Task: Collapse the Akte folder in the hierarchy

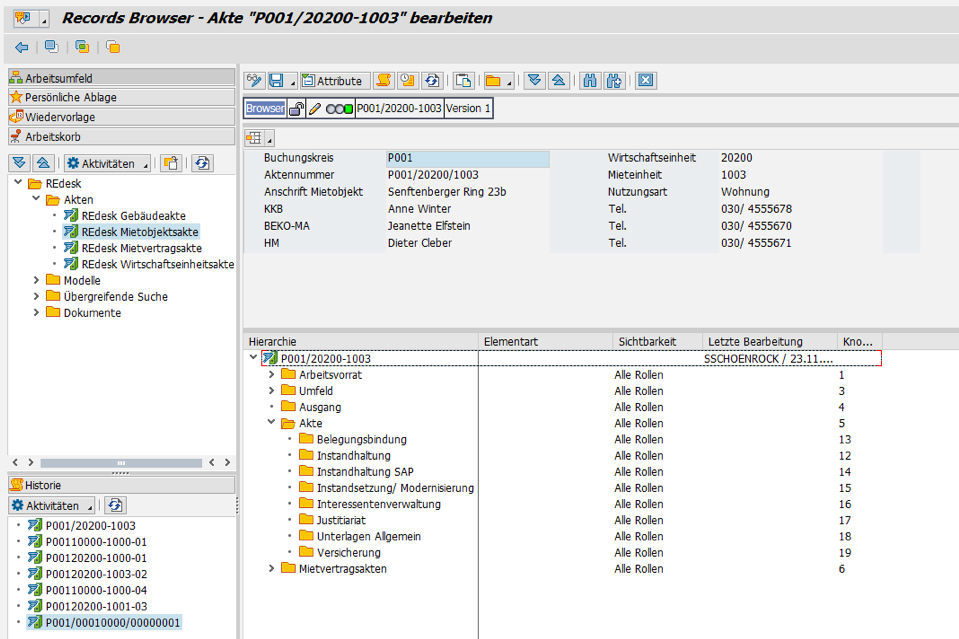Action: click(269, 423)
